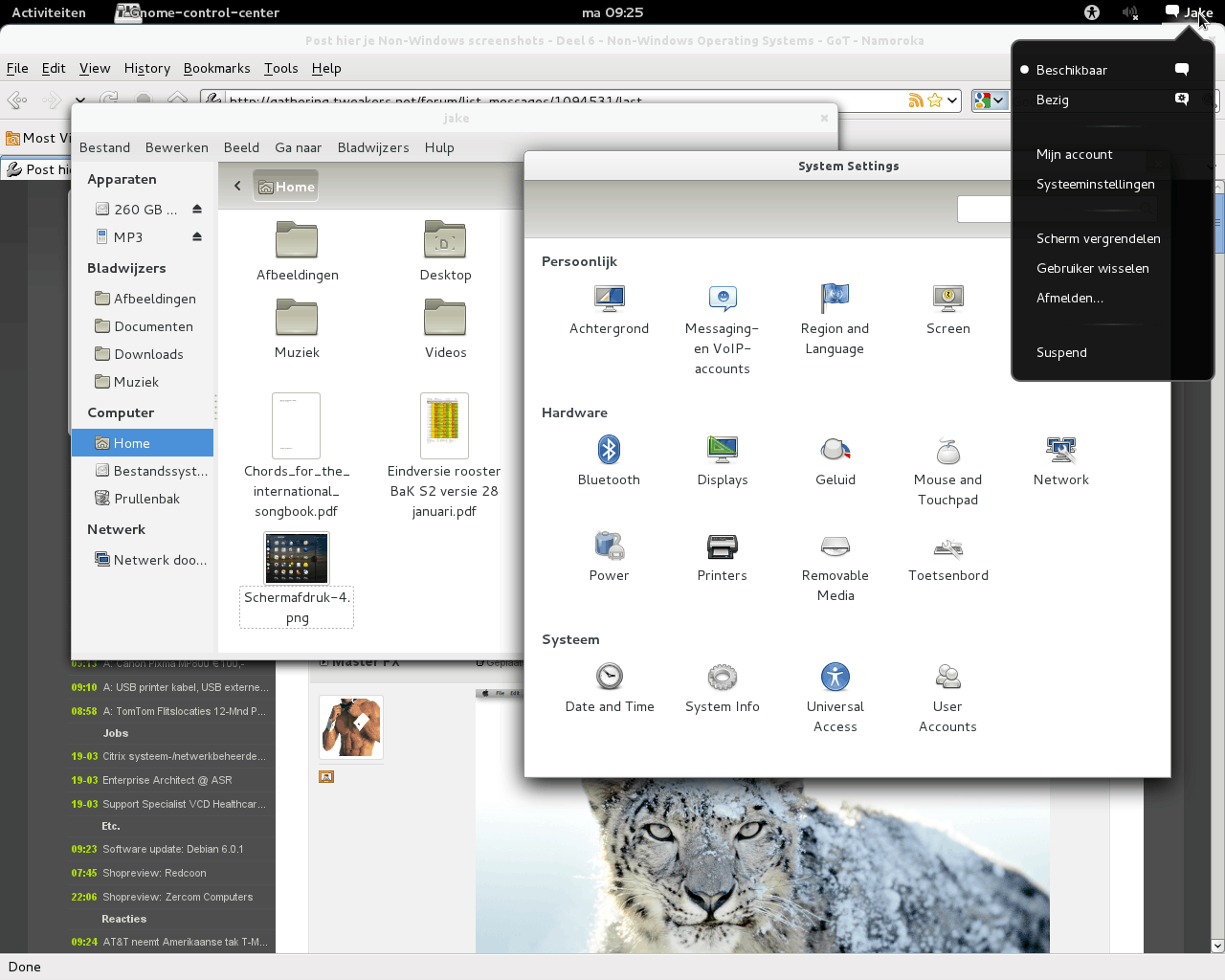Click the muted volume icon in top bar

(x=1130, y=12)
